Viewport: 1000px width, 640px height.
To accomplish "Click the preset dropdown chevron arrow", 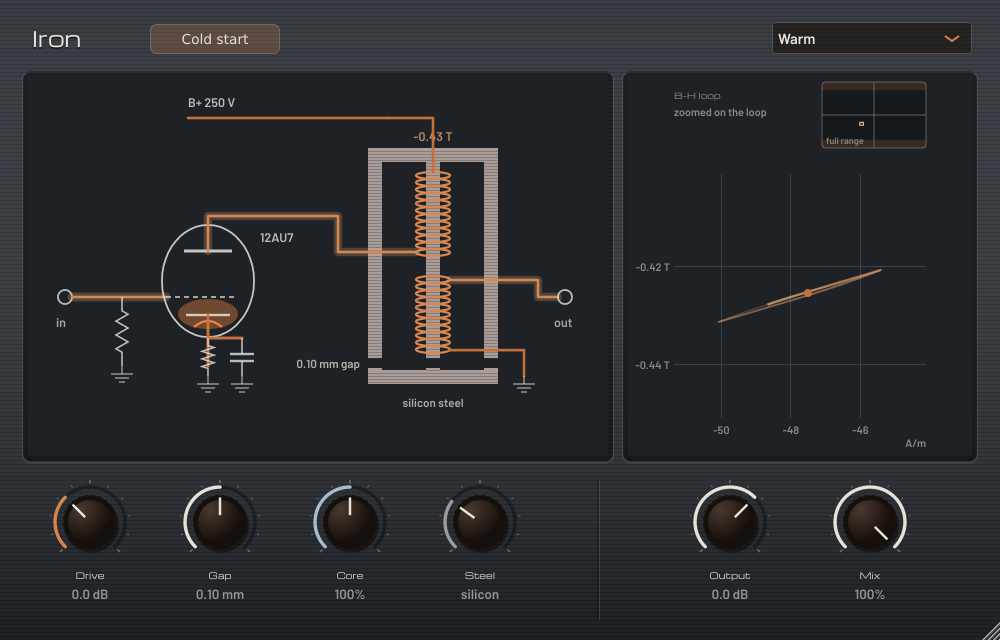I will [952, 39].
